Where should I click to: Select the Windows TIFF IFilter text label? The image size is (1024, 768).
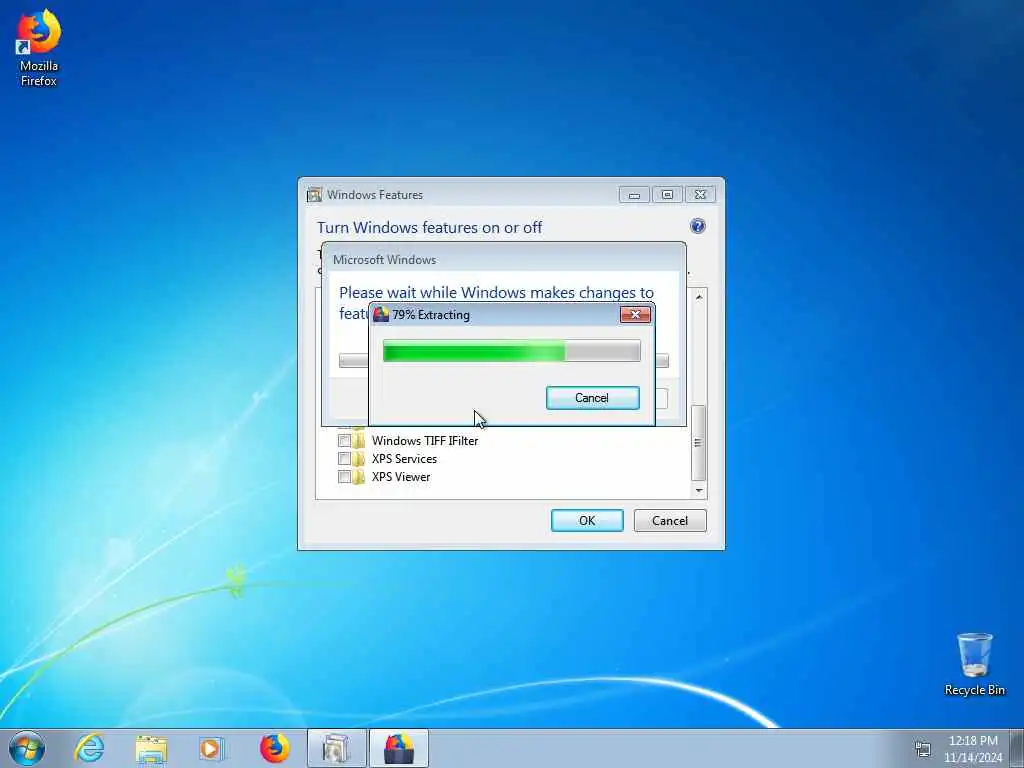click(425, 441)
